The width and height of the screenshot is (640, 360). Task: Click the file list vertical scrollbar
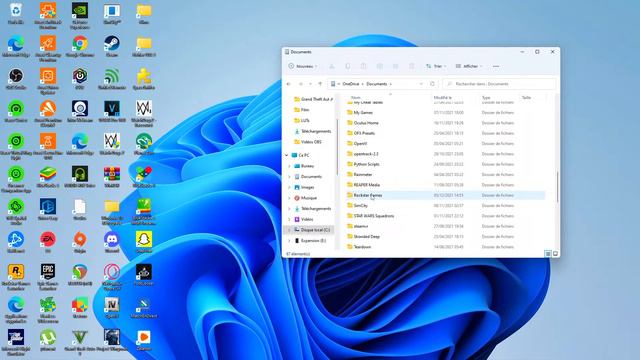557,187
